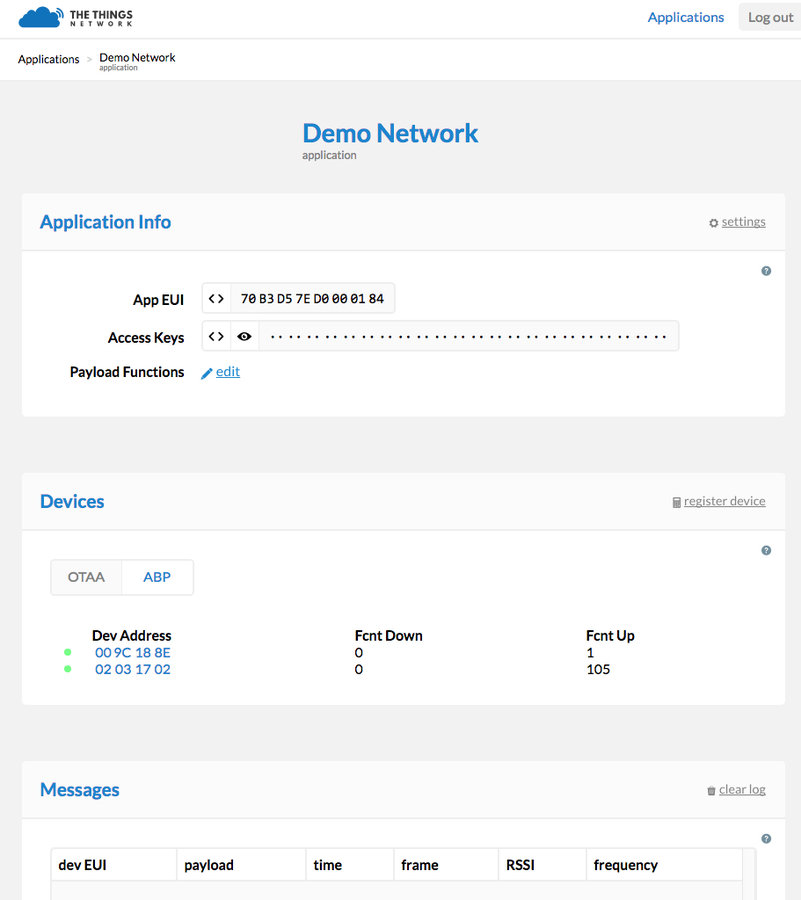
Task: Open device 00 9C 18 8E
Action: coord(133,653)
